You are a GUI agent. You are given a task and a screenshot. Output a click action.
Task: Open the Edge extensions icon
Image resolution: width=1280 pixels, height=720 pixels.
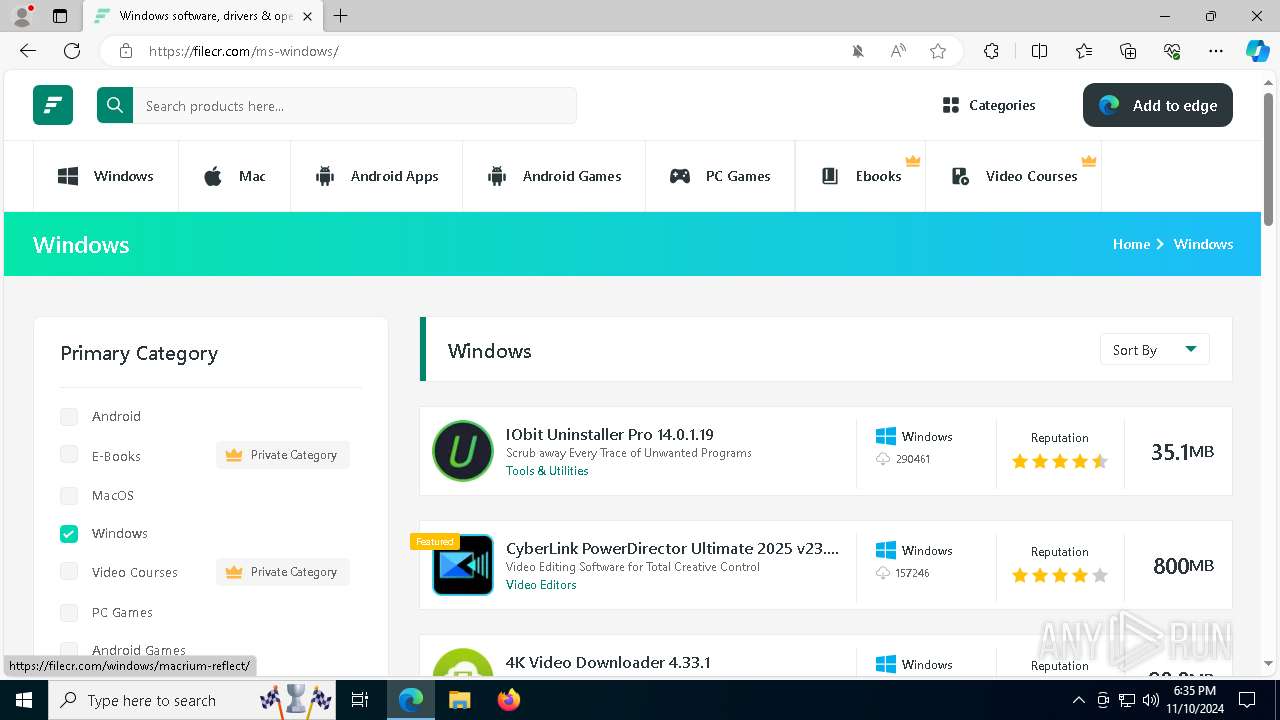coord(991,51)
